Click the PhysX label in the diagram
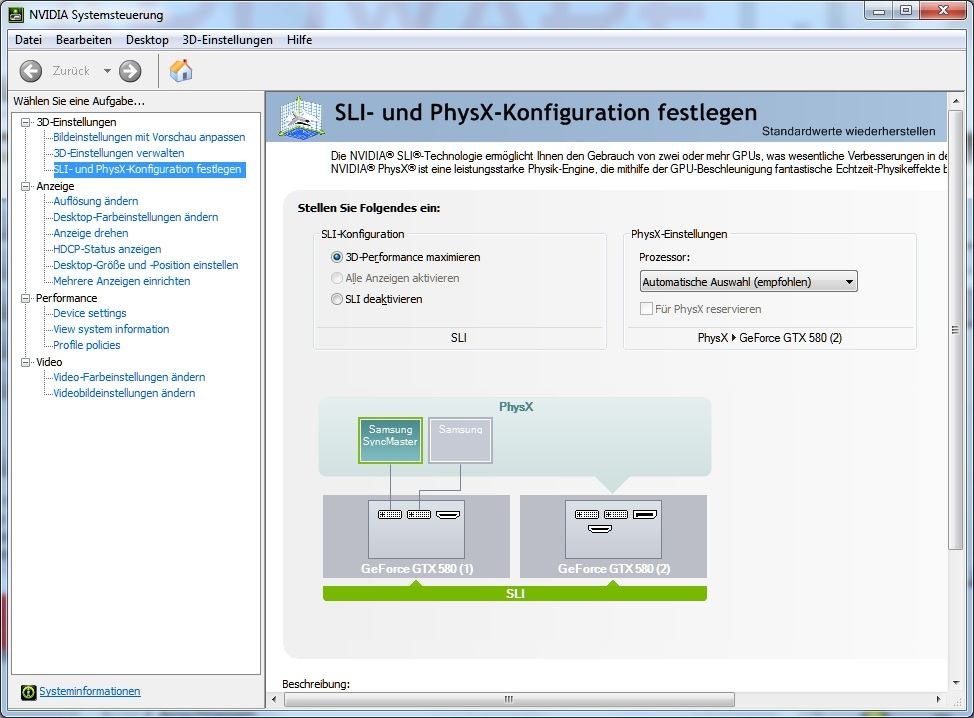 pos(516,407)
